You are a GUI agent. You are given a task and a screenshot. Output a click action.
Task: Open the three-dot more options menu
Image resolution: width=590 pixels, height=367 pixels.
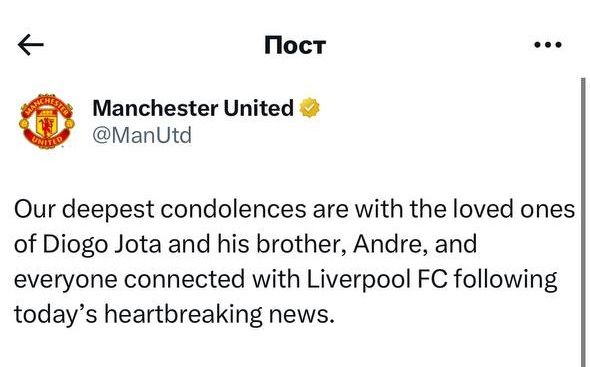pyautogui.click(x=548, y=45)
